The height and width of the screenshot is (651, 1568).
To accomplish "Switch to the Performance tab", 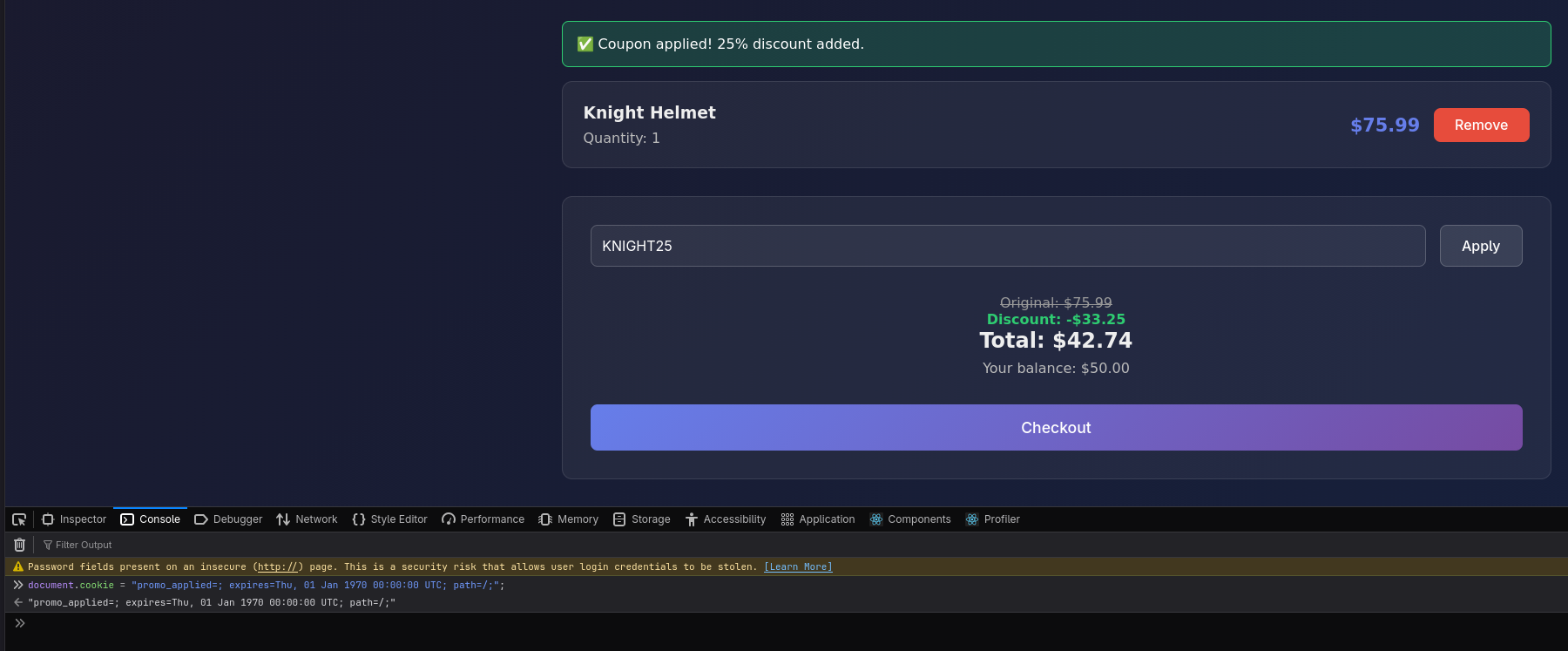I will coord(483,519).
